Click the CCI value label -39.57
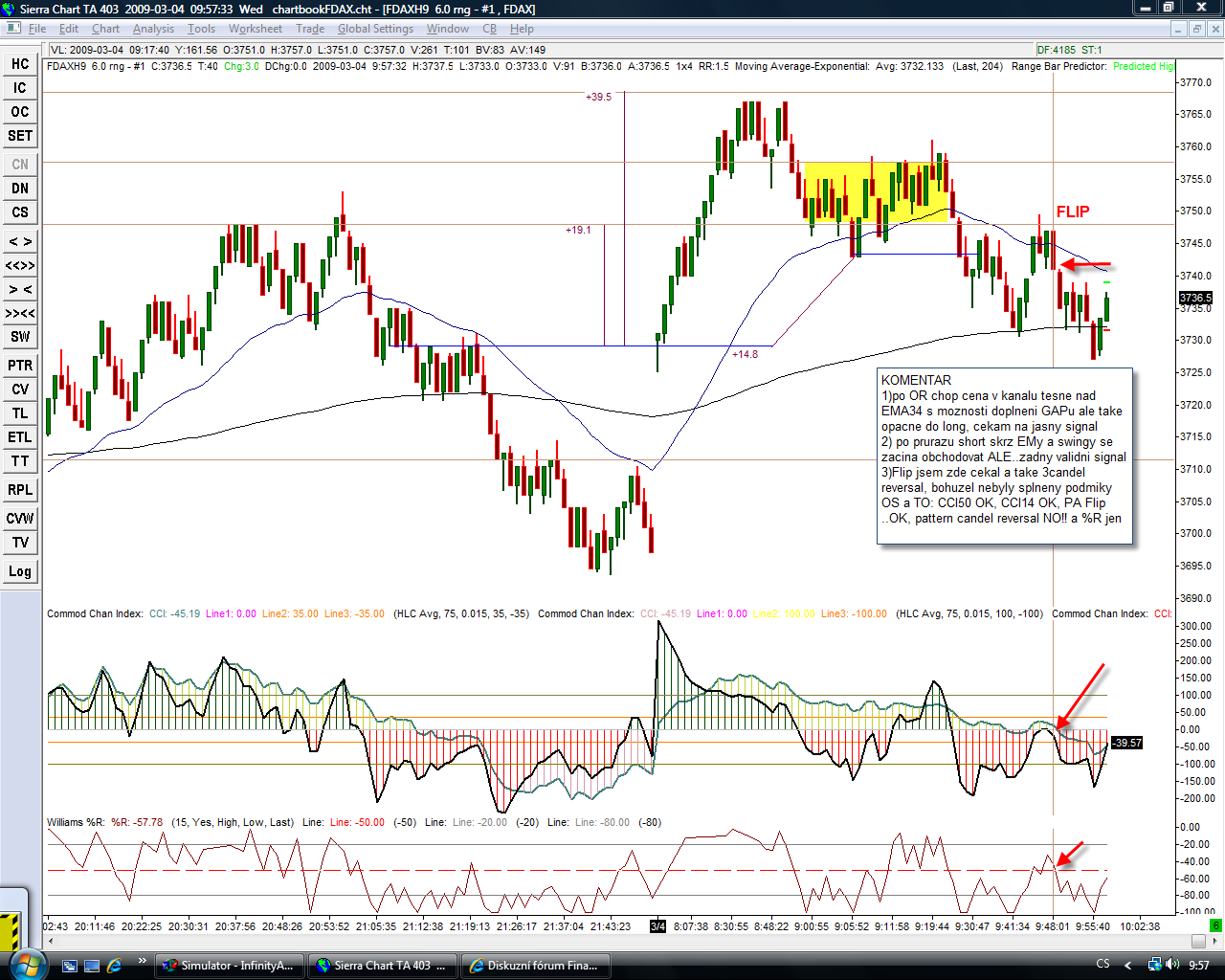 click(x=1127, y=743)
